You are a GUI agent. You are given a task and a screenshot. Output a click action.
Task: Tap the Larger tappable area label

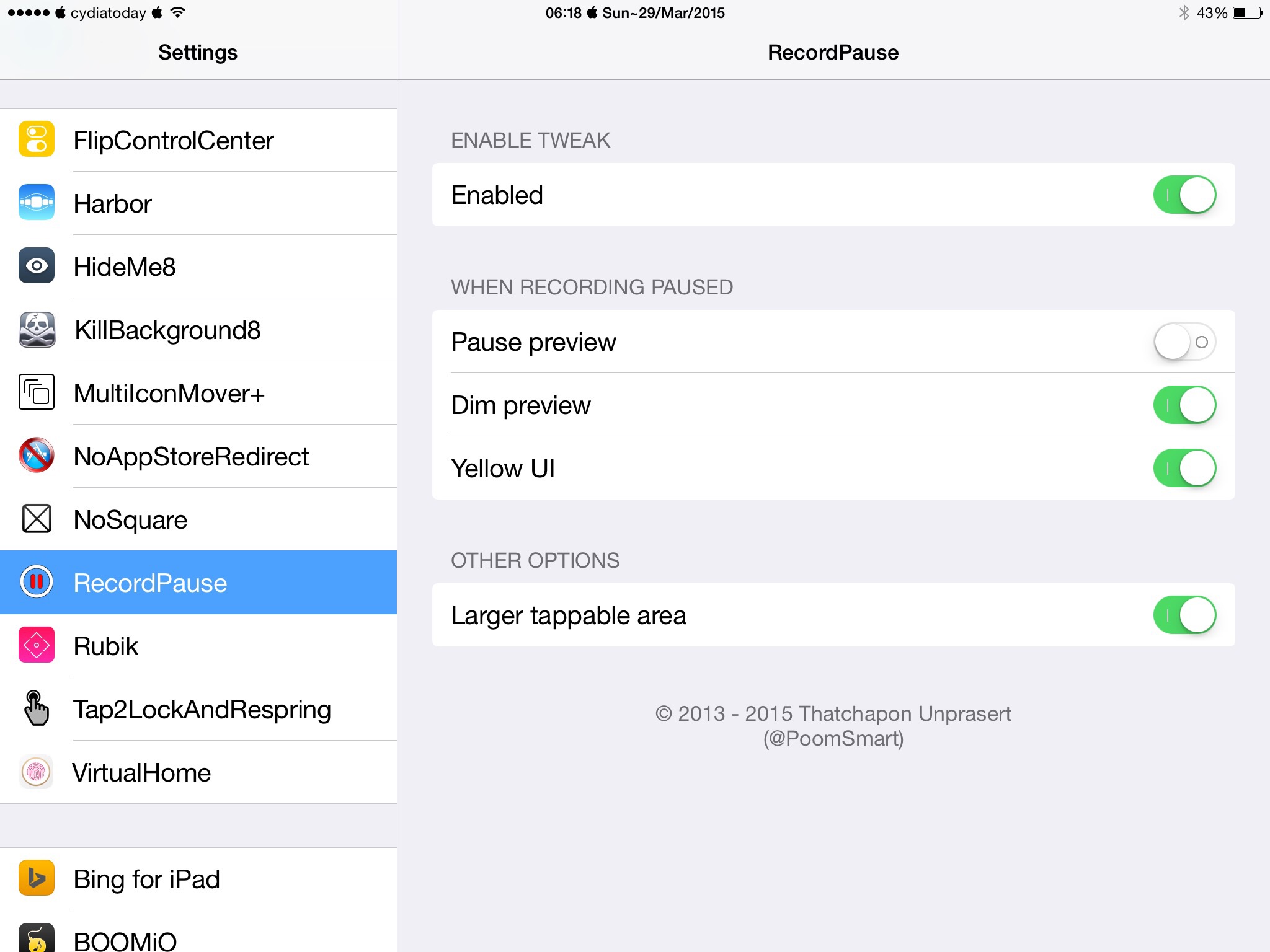tap(569, 616)
